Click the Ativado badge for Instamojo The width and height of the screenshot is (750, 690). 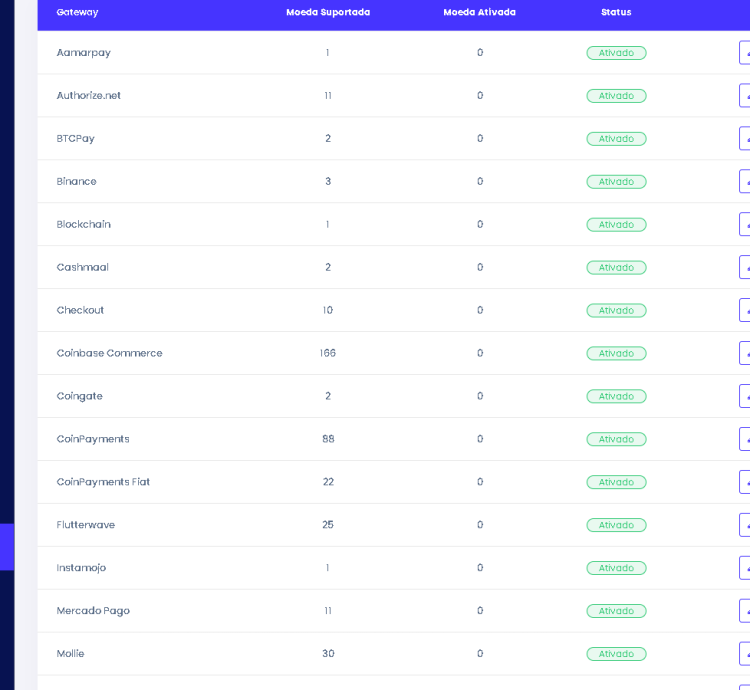pos(616,568)
